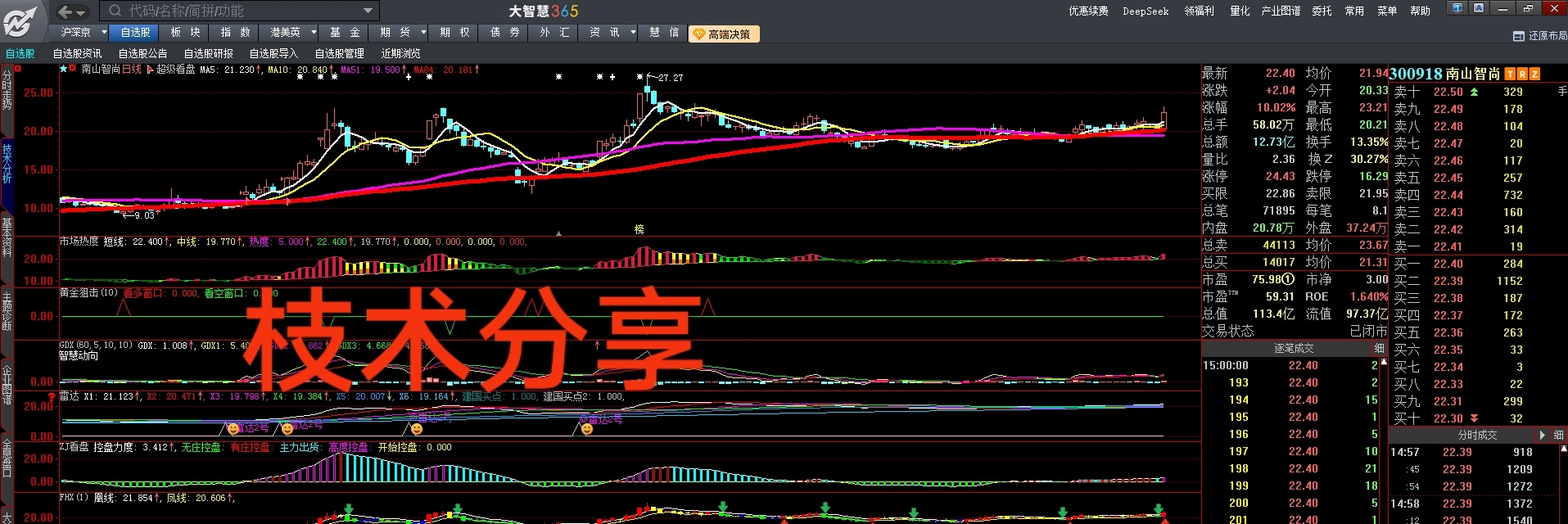Click the 超级看盘 flag link
The width and height of the screenshot is (1568, 524).
pos(170,70)
